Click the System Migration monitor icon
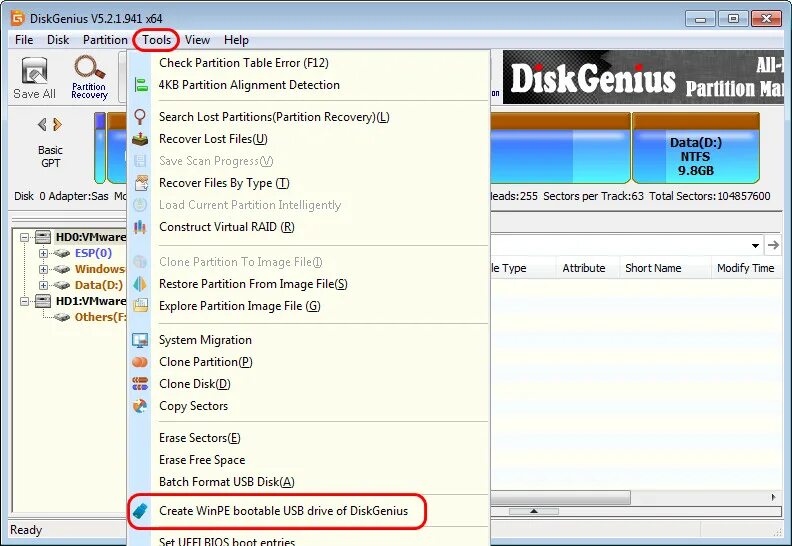Screen dimensions: 792x546 point(140,340)
